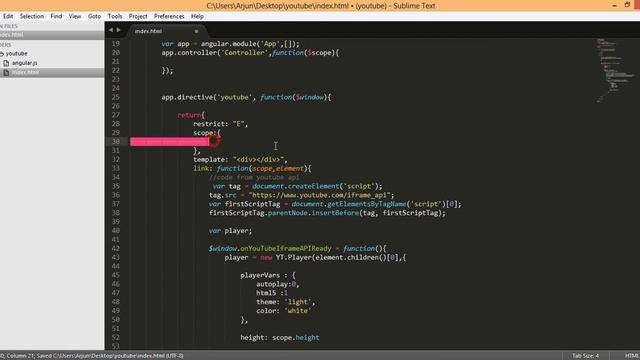Open the Help menu
The width and height of the screenshot is (640, 360).
[197, 16]
